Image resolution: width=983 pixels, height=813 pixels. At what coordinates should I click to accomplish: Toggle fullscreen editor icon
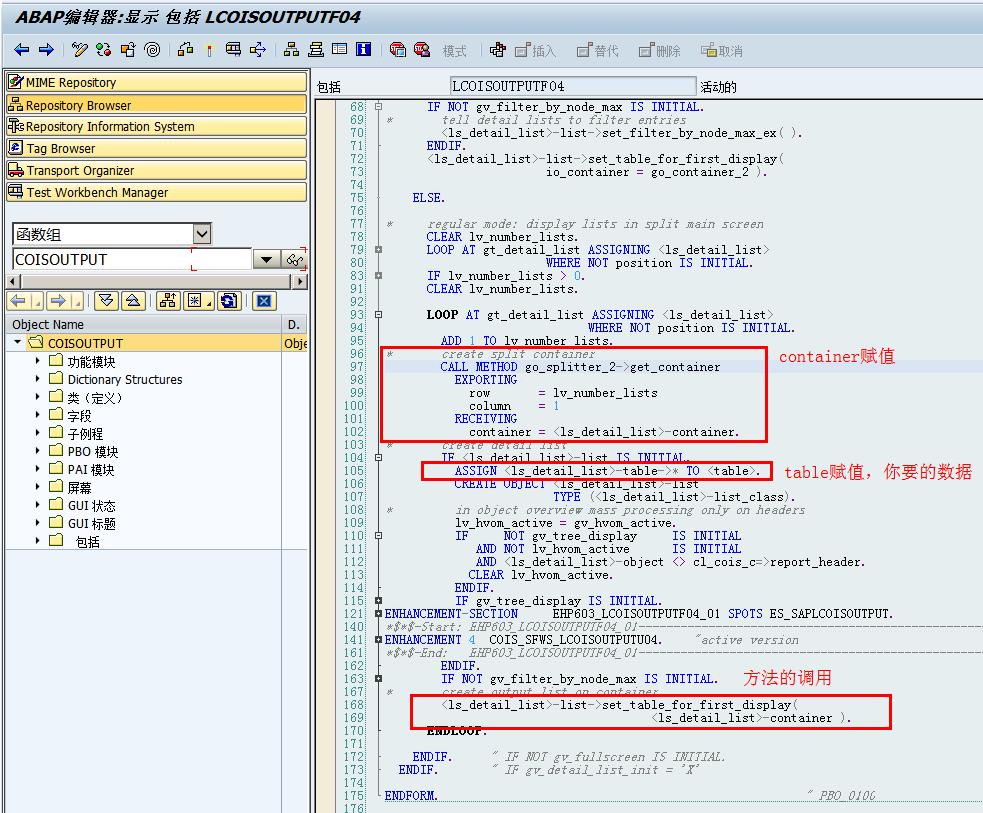pyautogui.click(x=339, y=50)
